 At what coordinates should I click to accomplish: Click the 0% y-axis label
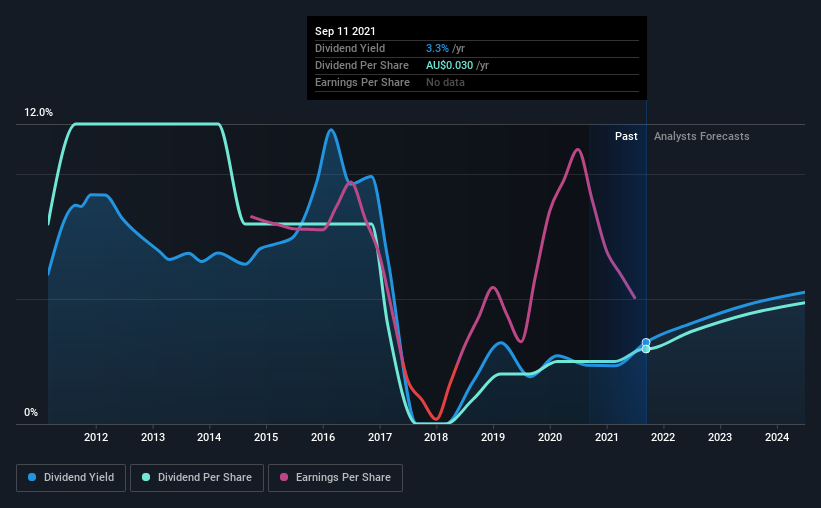31,413
